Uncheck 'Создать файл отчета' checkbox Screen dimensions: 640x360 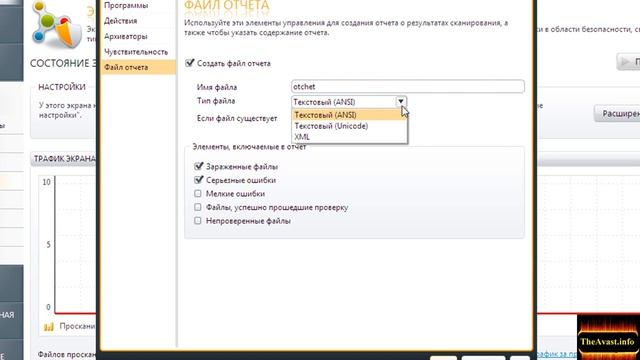[189, 63]
